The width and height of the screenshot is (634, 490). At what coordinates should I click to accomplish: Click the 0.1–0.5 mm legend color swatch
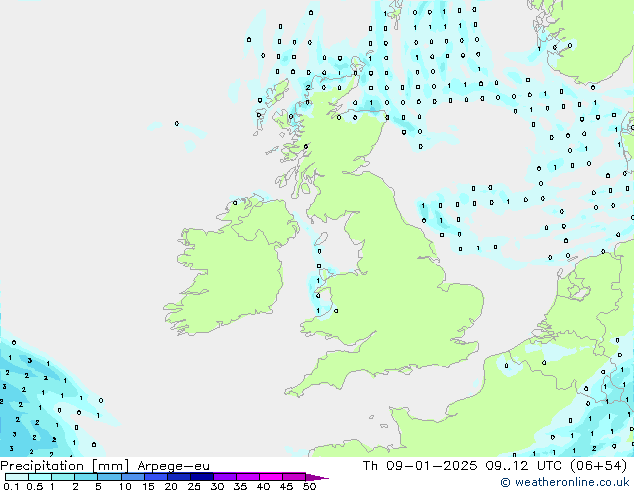(x=17, y=477)
